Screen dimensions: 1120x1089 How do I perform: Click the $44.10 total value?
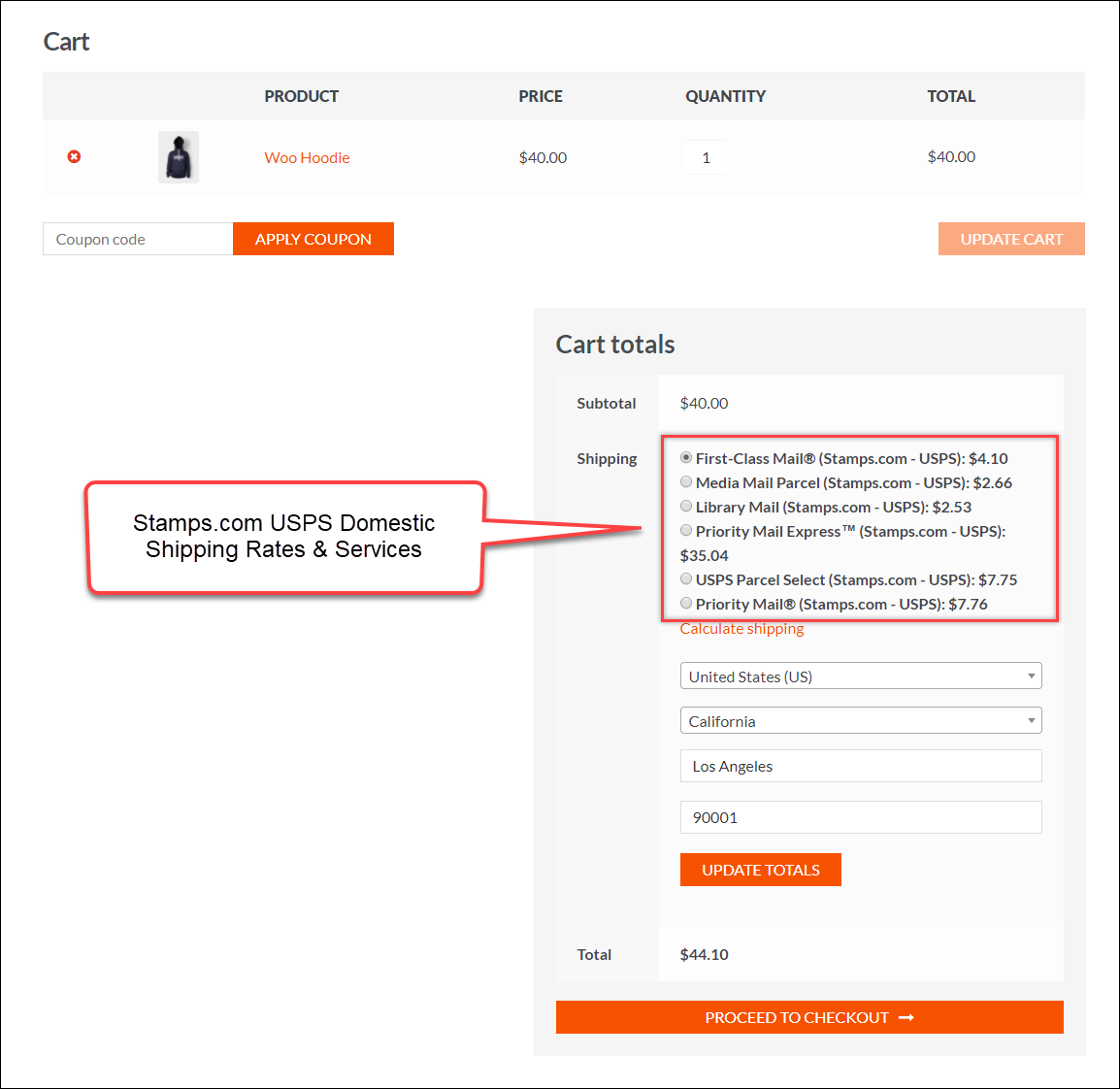tap(705, 955)
